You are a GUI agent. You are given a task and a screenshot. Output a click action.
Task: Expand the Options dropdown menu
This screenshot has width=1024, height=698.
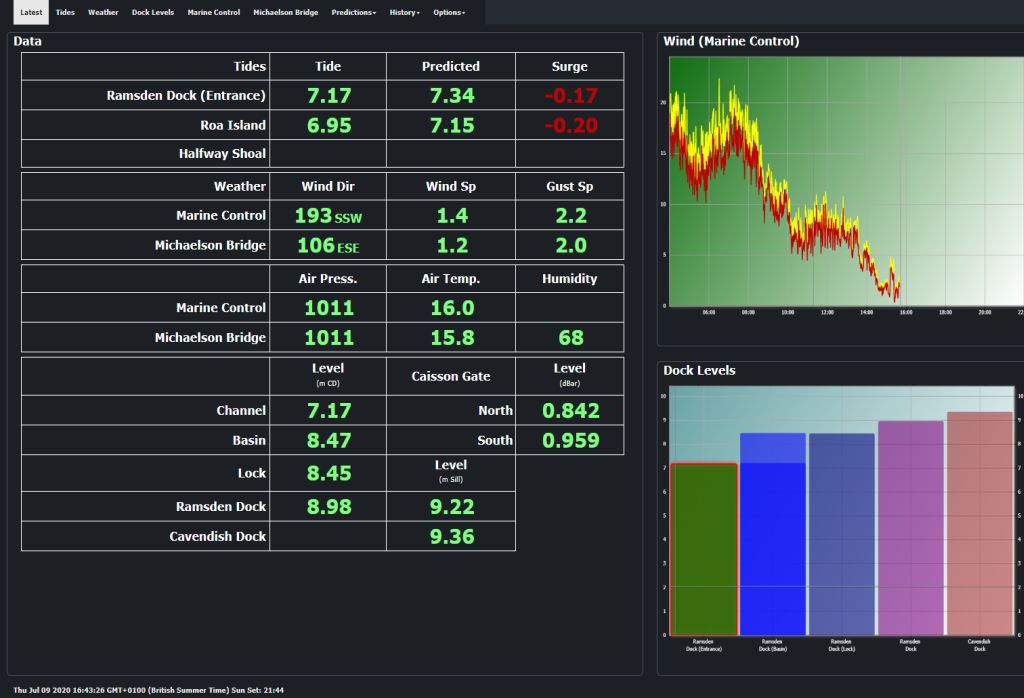(x=449, y=12)
